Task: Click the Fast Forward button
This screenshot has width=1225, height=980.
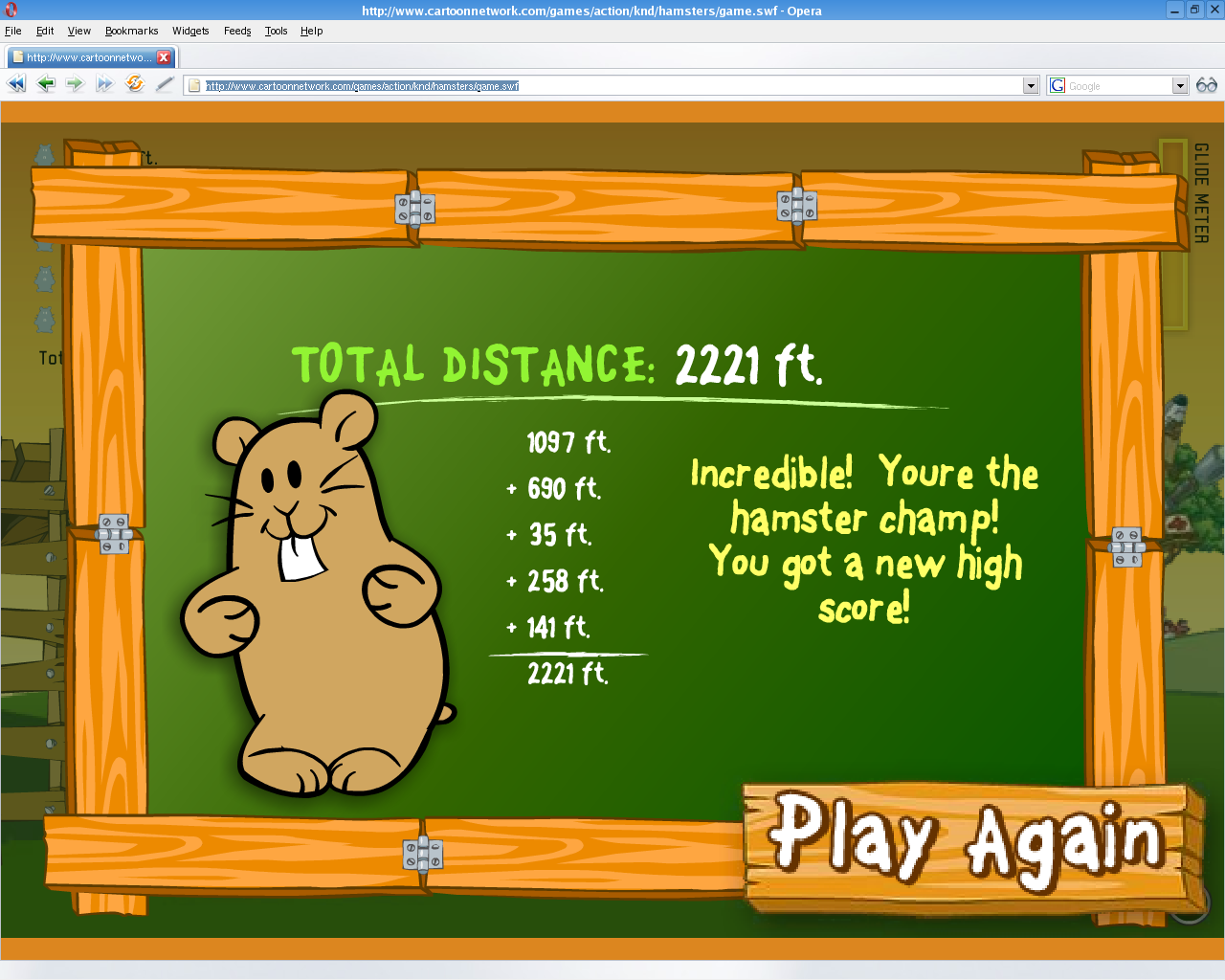Action: [104, 84]
